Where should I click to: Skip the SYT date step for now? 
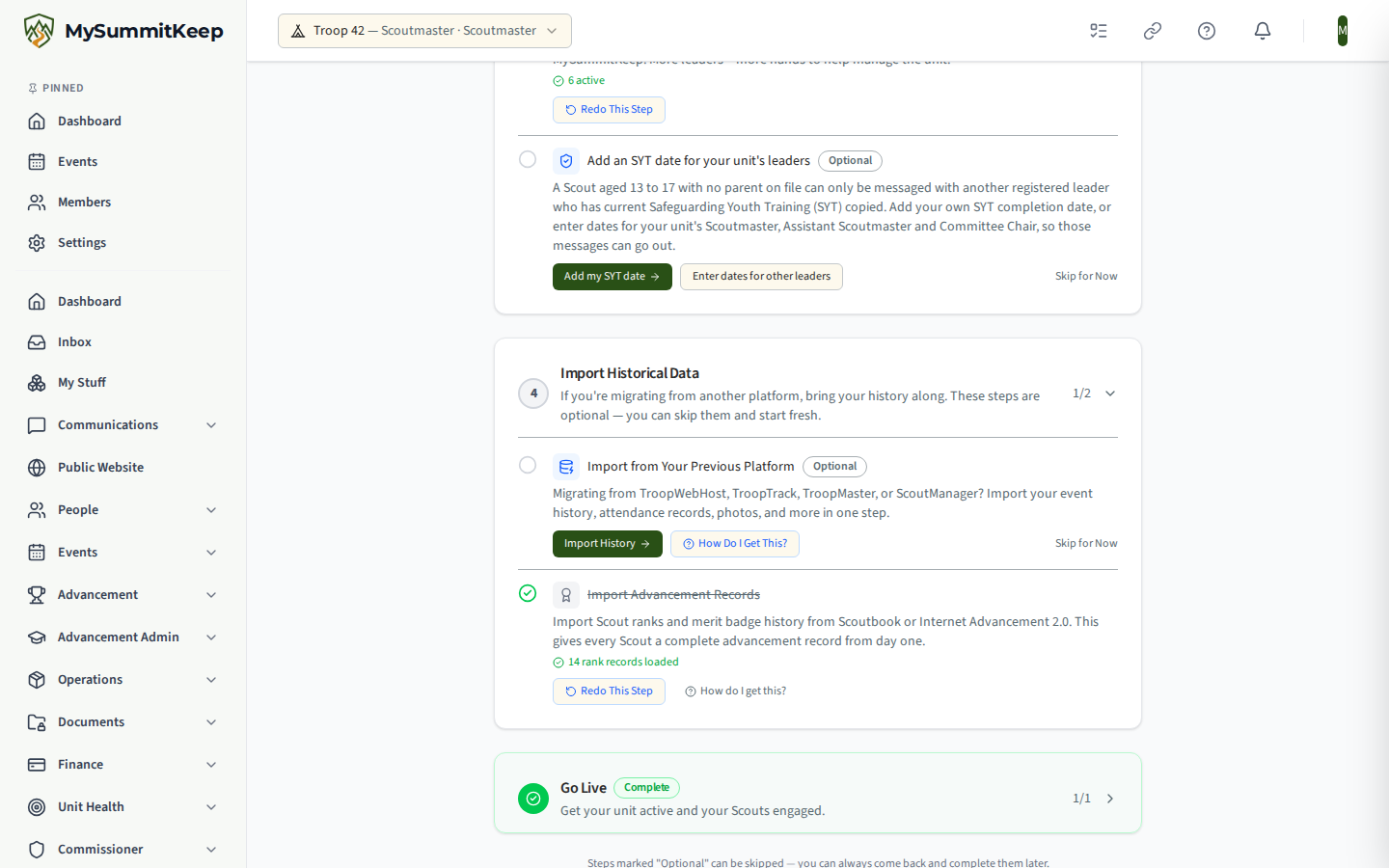click(x=1086, y=277)
